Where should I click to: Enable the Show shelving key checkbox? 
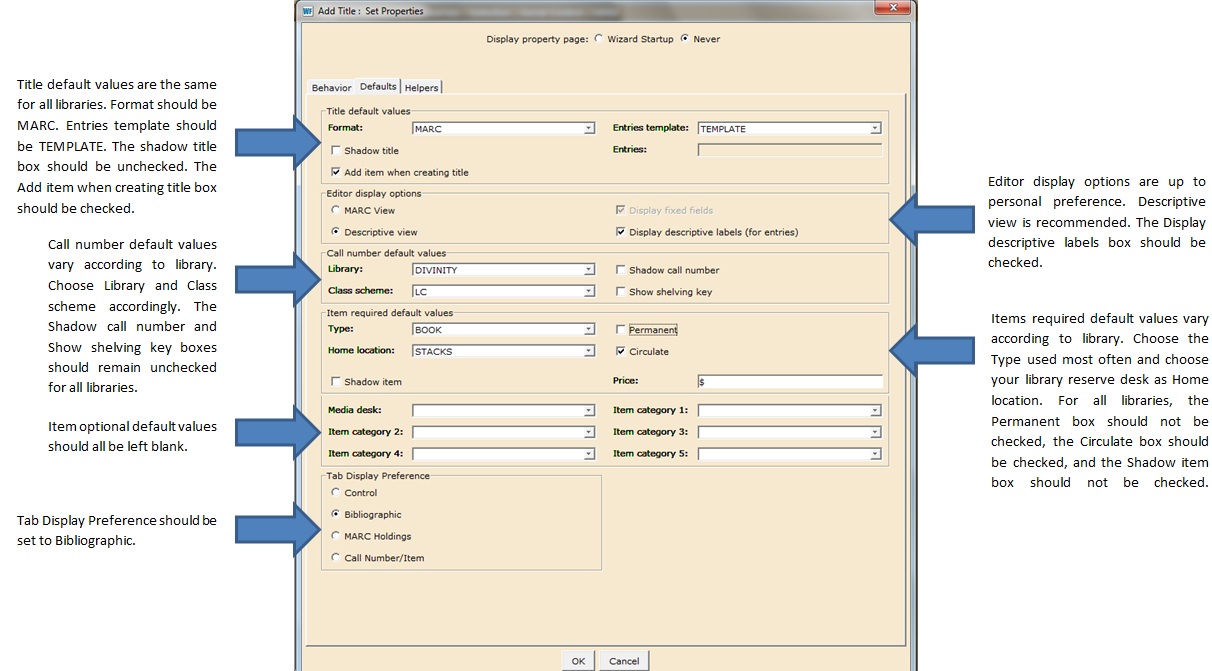tap(620, 292)
